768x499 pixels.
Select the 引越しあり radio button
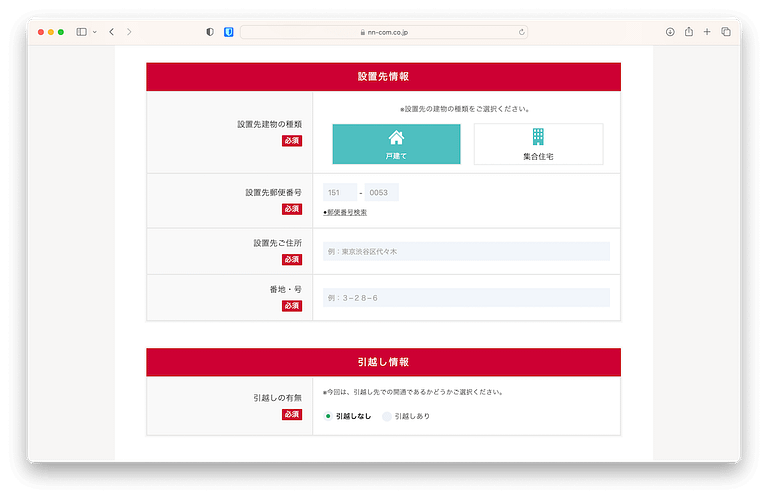pyautogui.click(x=388, y=416)
